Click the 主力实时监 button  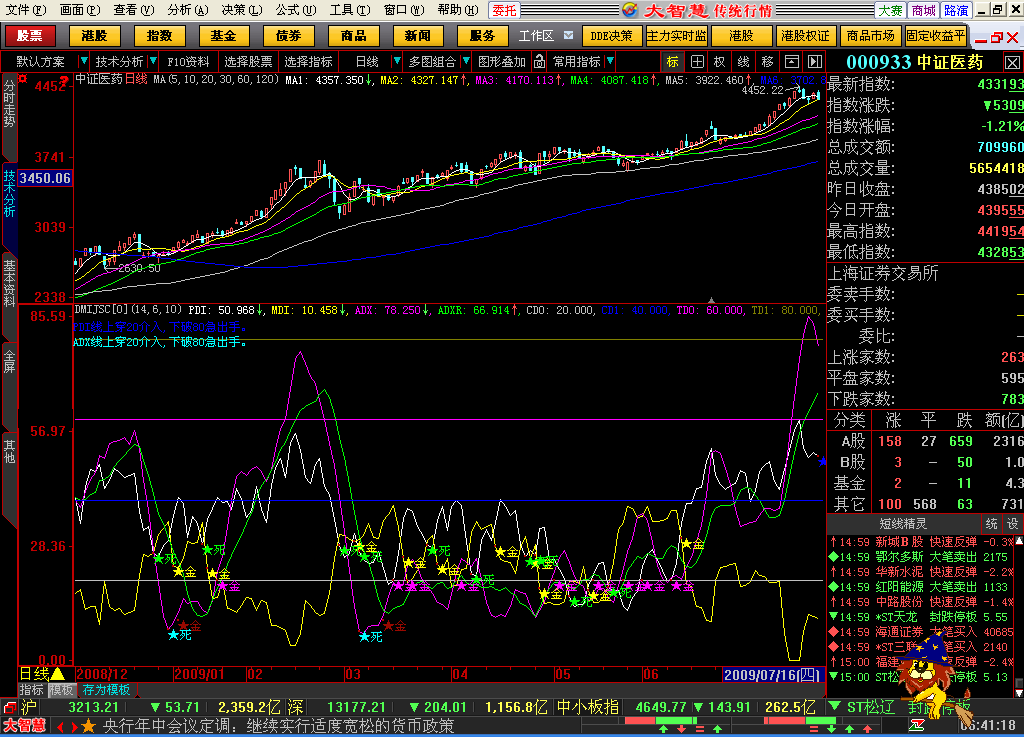click(x=677, y=35)
